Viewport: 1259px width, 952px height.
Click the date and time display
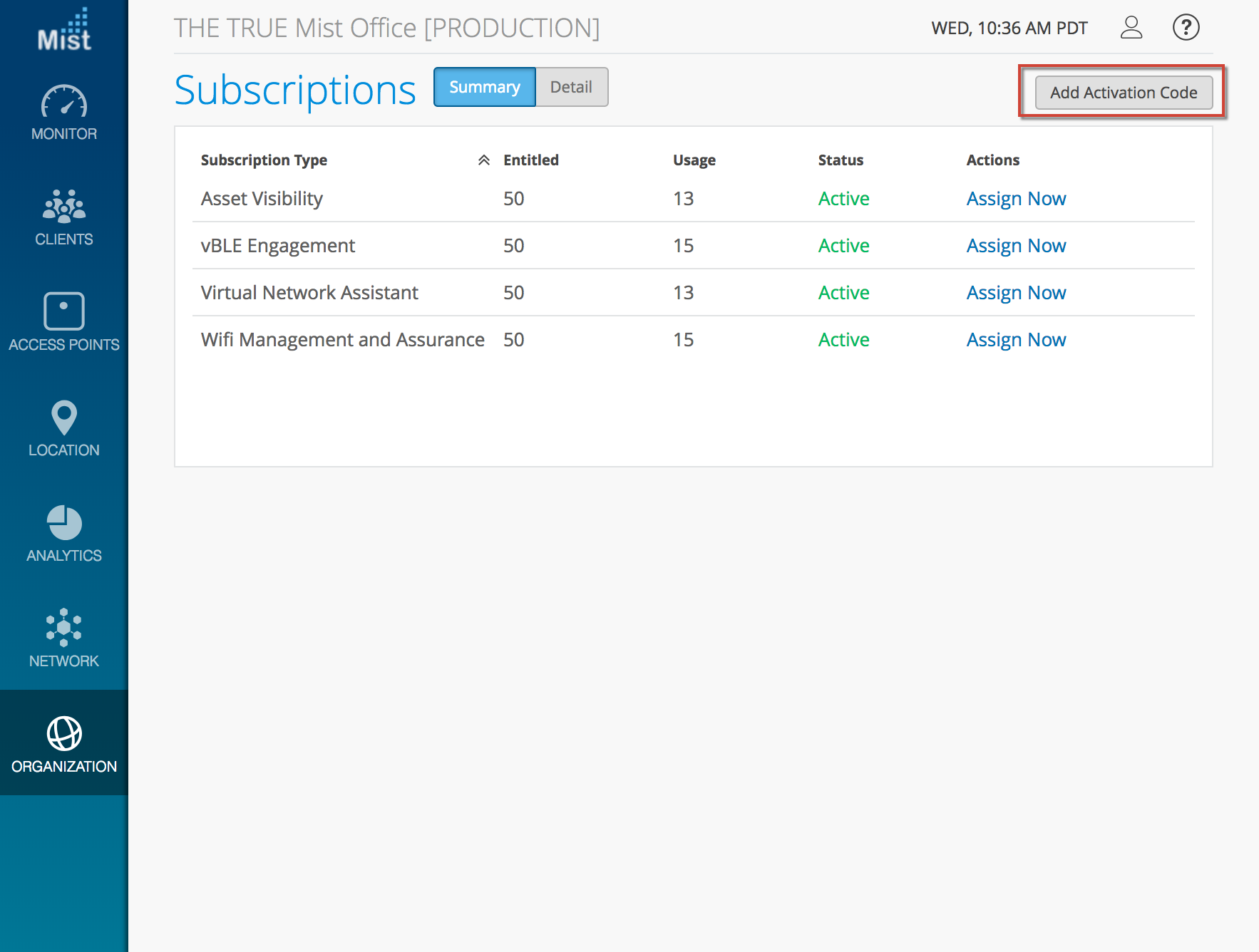[1009, 28]
